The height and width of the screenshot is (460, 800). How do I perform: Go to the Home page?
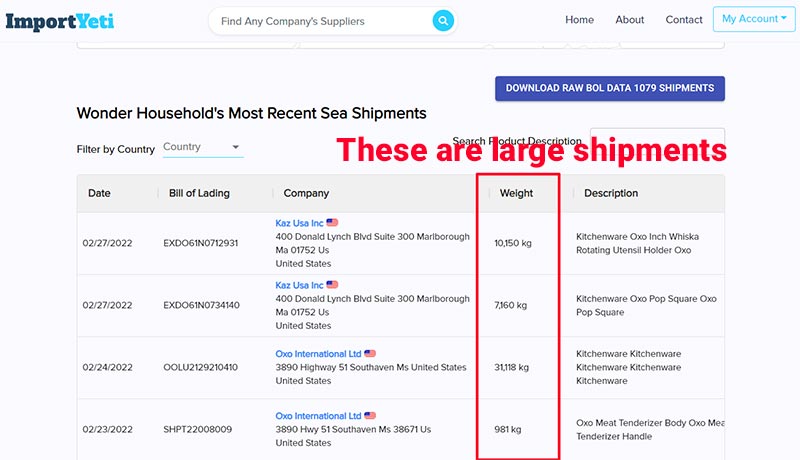point(579,20)
